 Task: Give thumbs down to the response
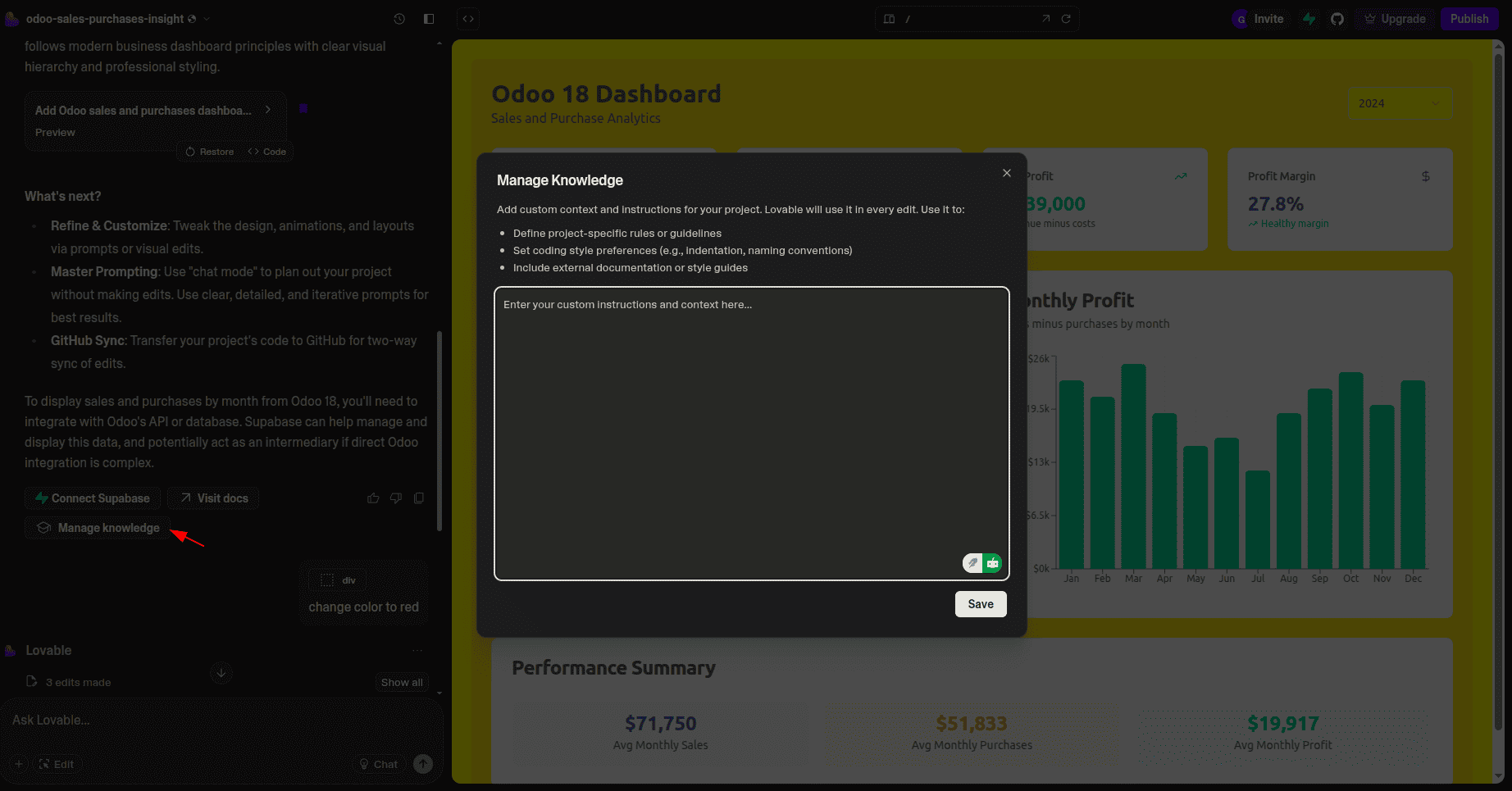coord(396,498)
